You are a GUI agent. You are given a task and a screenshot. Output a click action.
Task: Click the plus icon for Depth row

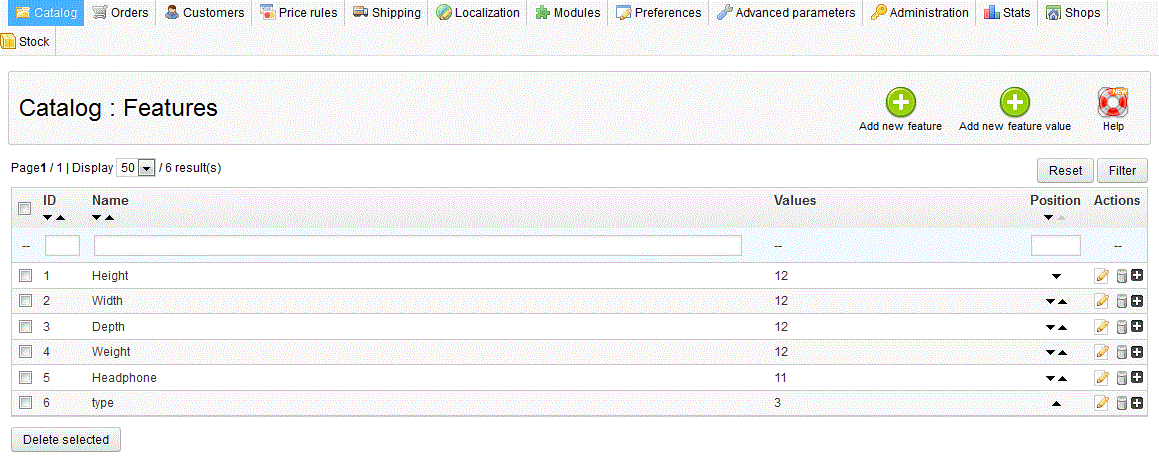(x=1137, y=327)
